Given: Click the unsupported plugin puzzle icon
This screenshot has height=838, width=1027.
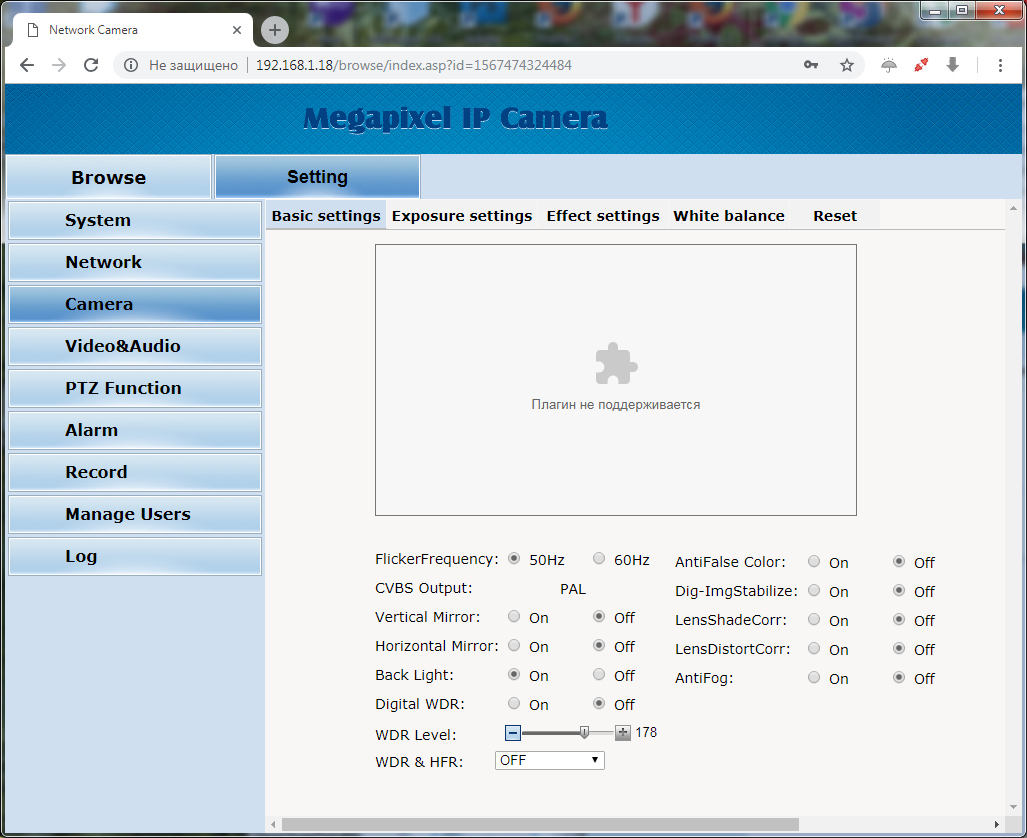Looking at the screenshot, I should point(616,364).
